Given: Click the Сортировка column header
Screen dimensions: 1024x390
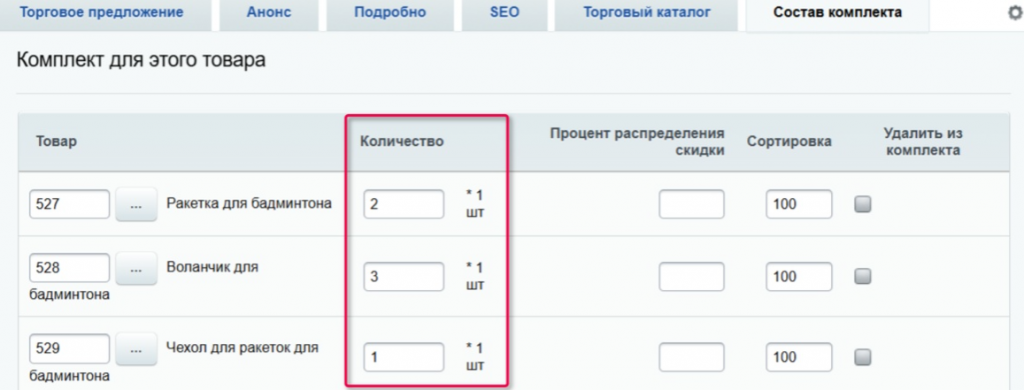Looking at the screenshot, I should click(x=790, y=142).
